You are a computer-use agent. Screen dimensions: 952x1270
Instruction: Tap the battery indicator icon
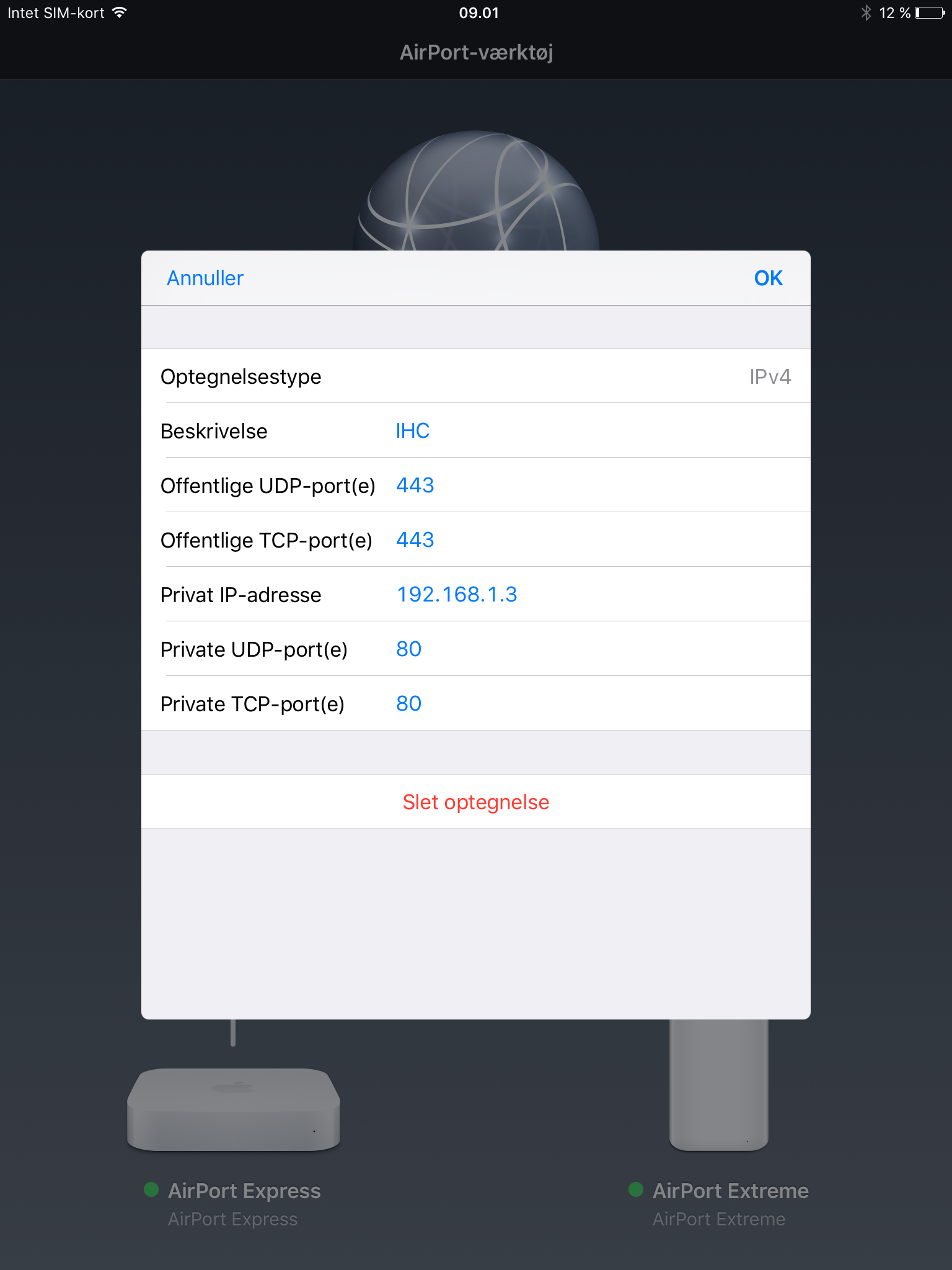click(930, 12)
